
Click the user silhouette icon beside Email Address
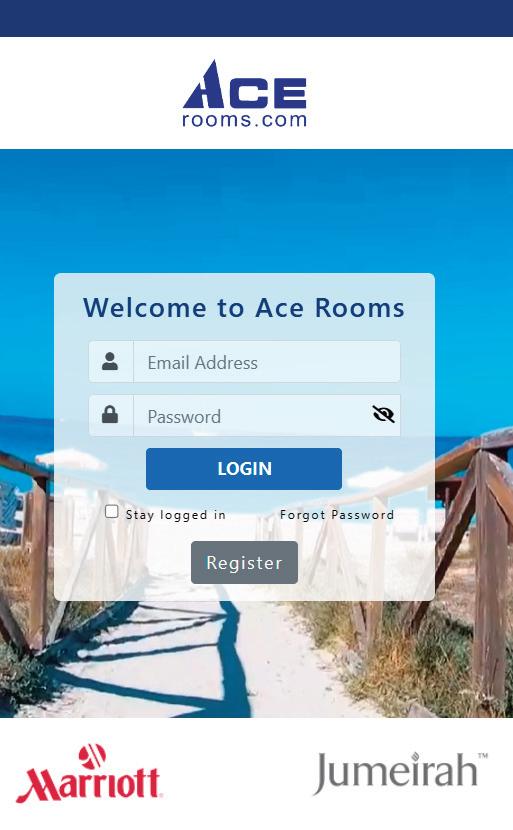110,362
